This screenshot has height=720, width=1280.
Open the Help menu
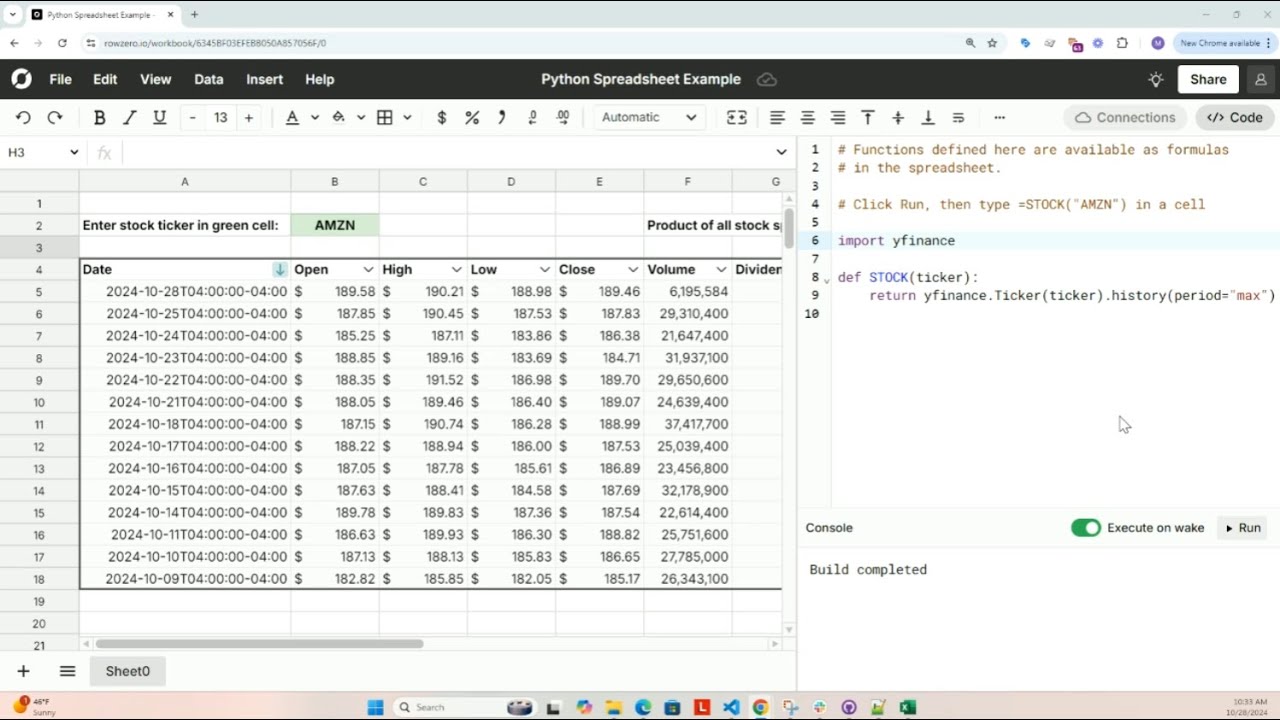click(x=320, y=80)
